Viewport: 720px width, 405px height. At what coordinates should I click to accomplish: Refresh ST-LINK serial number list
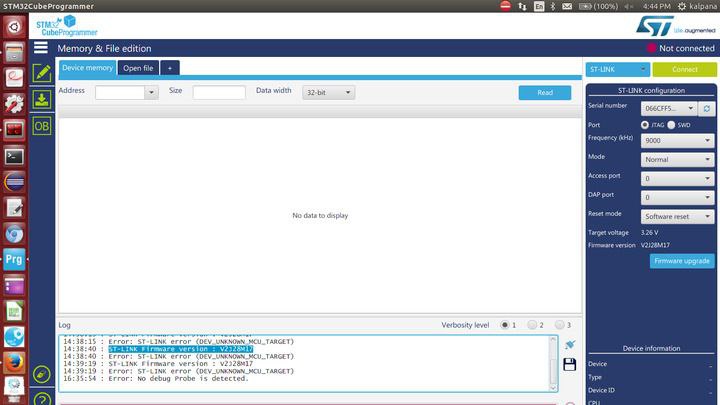click(706, 108)
